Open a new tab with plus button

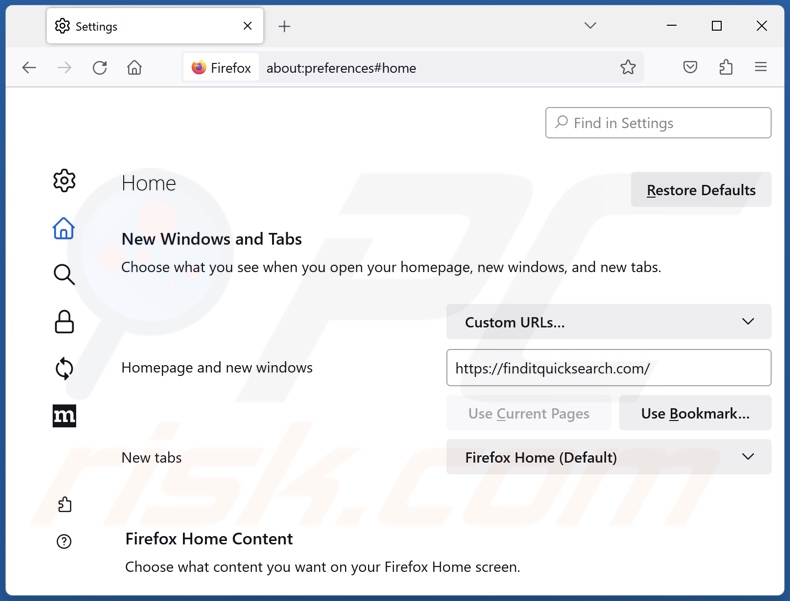(284, 26)
